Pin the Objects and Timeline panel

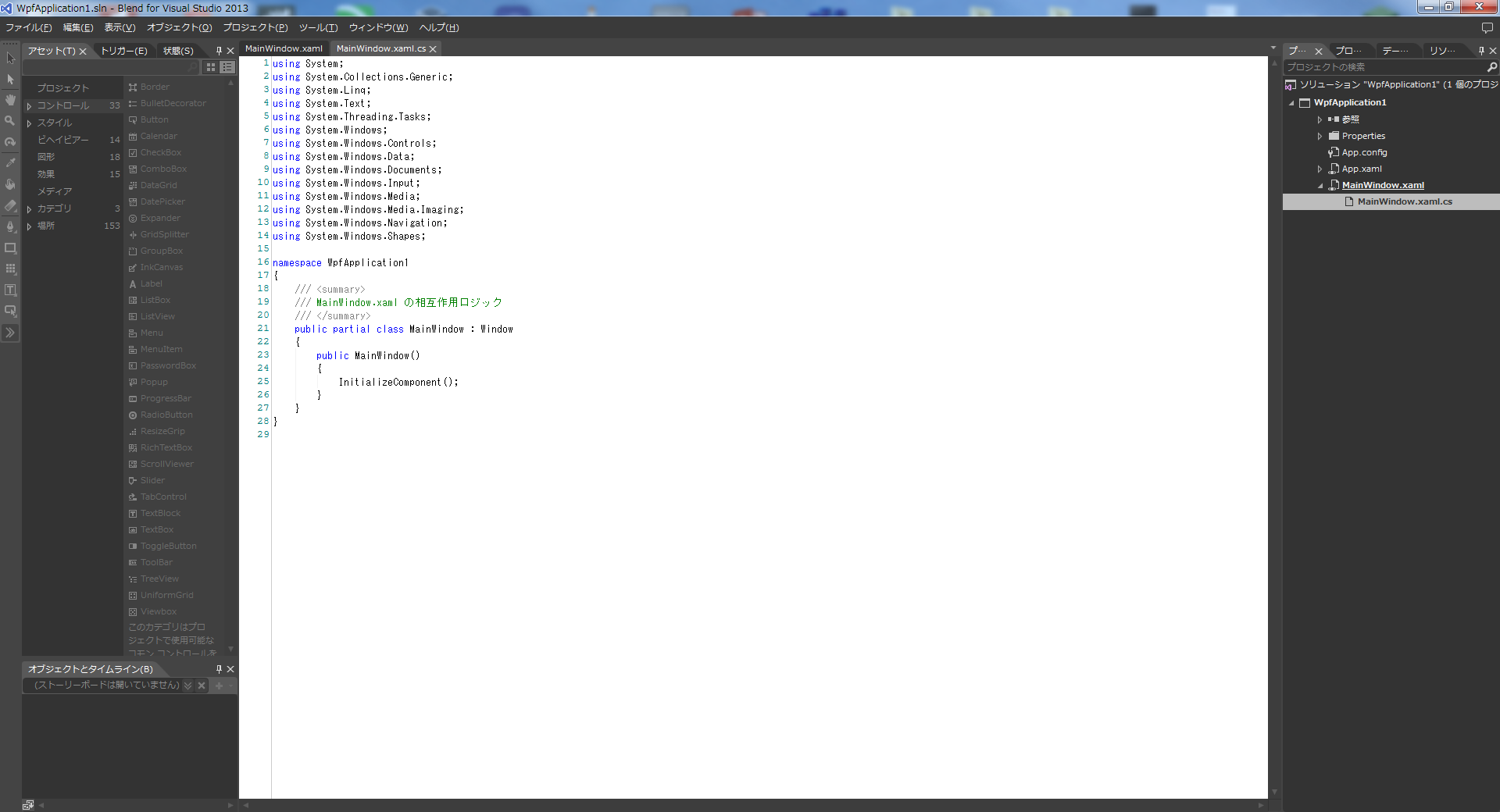tap(219, 669)
